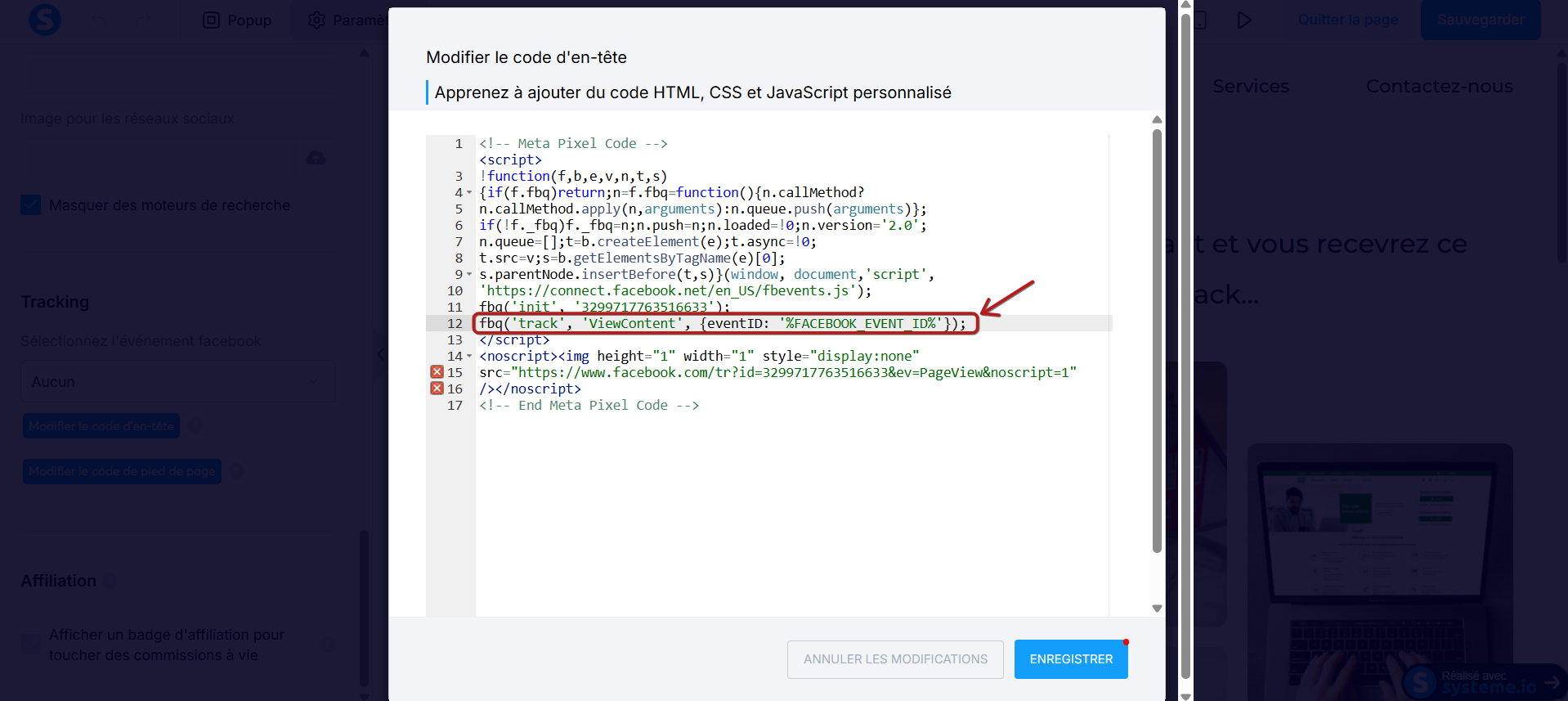The width and height of the screenshot is (1568, 701).
Task: Click the facebook.com/tr src URL line
Action: tap(777, 373)
